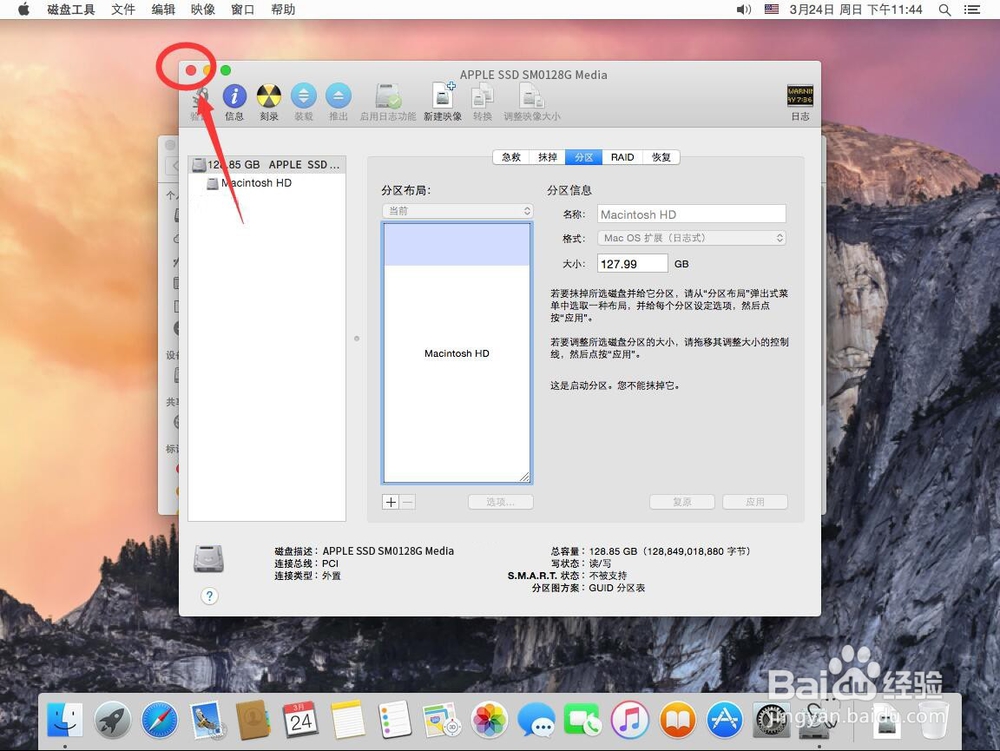Open the 映像 menu
This screenshot has height=751, width=1000.
click(x=203, y=10)
